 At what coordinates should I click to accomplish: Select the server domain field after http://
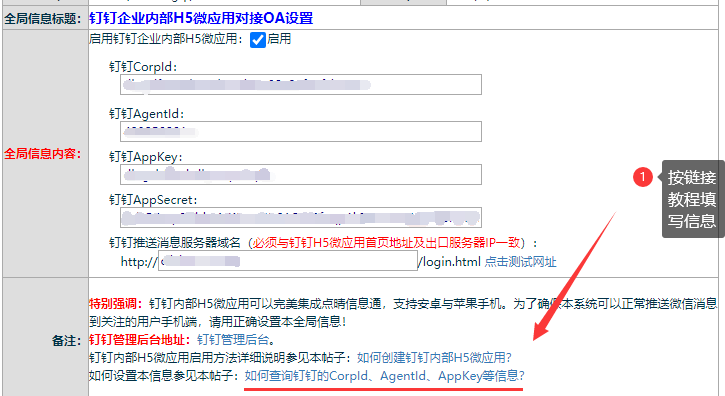(288, 261)
